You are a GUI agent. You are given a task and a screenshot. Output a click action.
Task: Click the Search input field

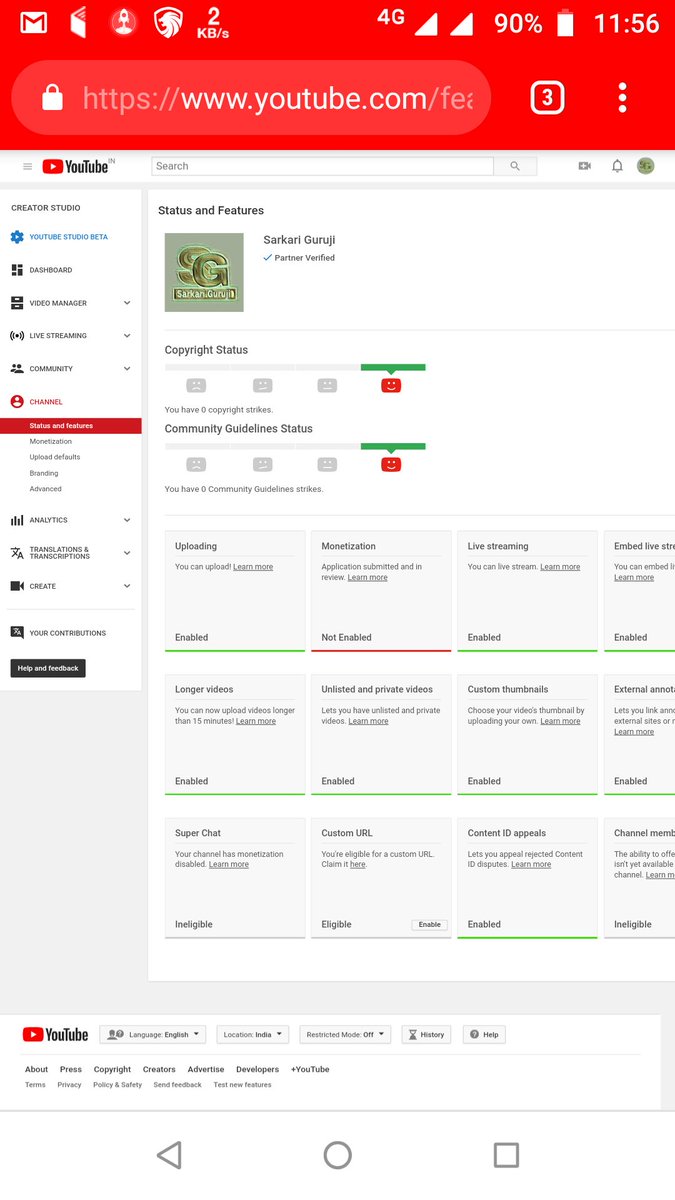point(323,166)
